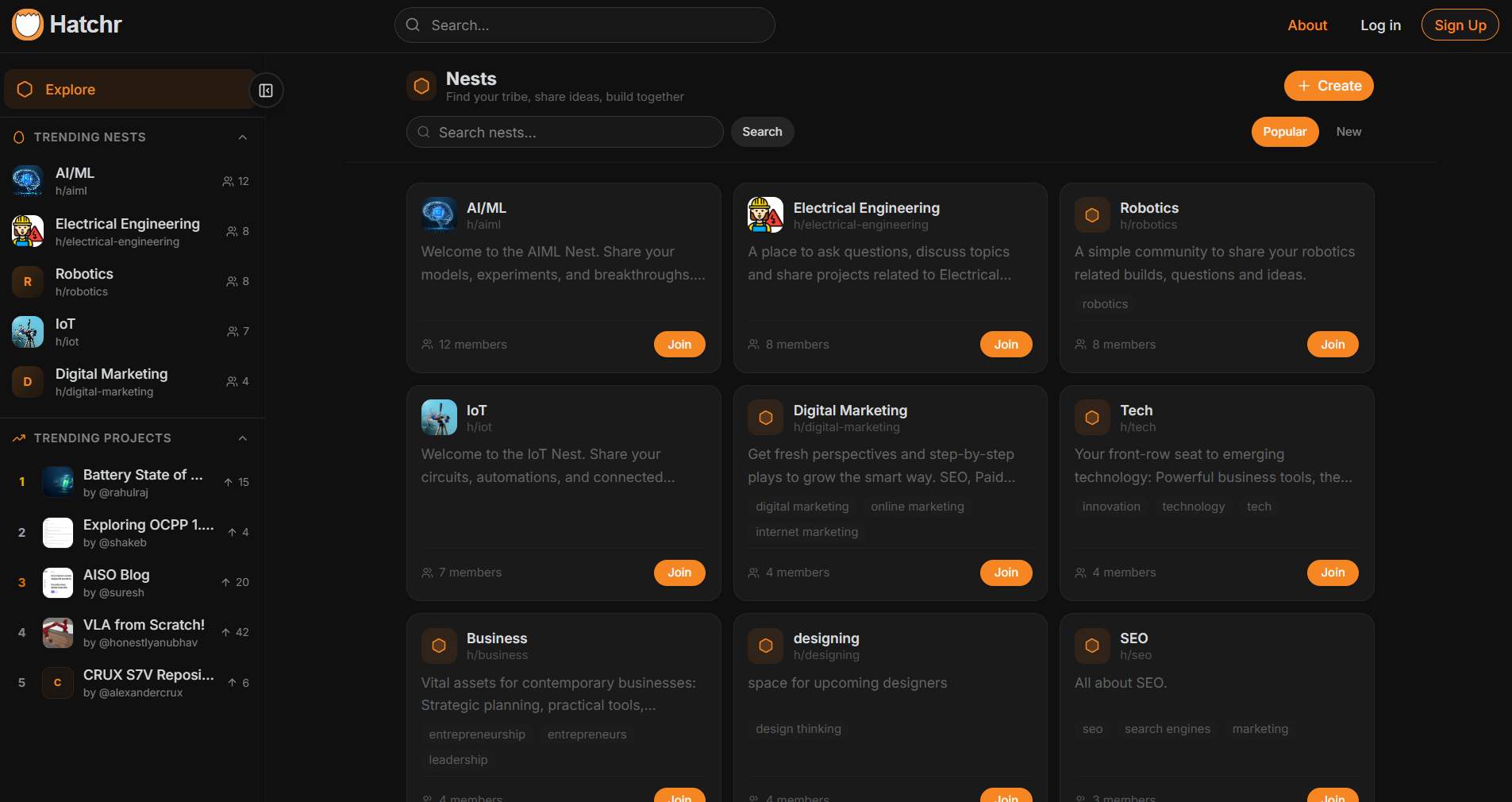Click Log in in the top bar
This screenshot has height=802, width=1512.
pos(1380,25)
